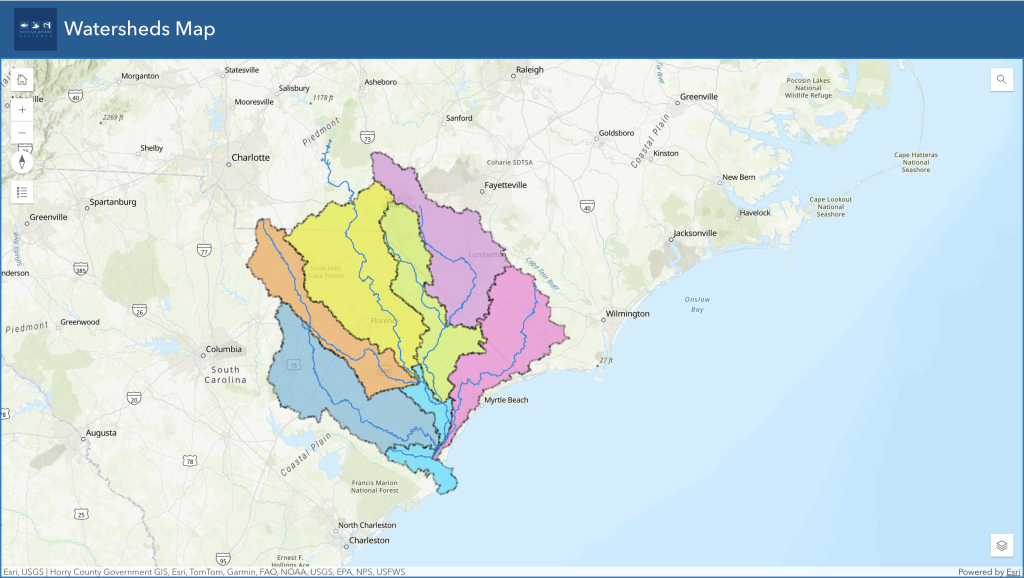Click the Watersheds Map title
The width and height of the screenshot is (1024, 578).
(x=139, y=29)
